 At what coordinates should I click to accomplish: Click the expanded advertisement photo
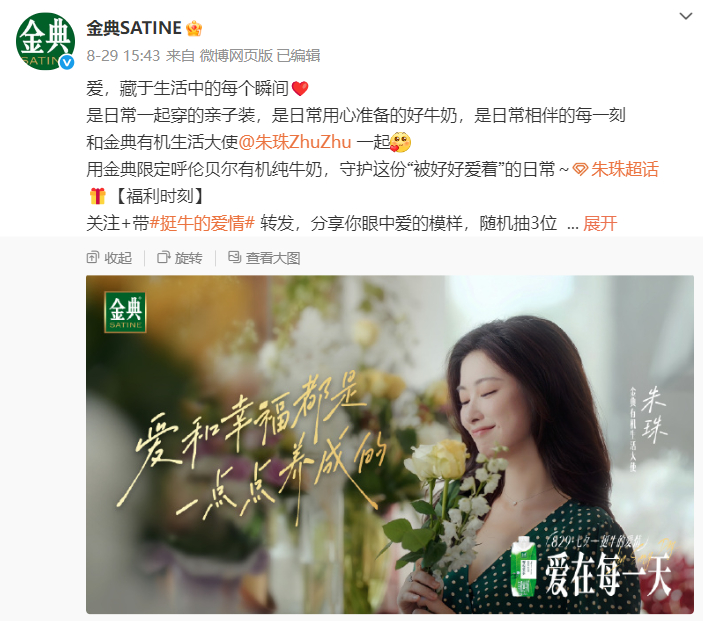point(390,444)
